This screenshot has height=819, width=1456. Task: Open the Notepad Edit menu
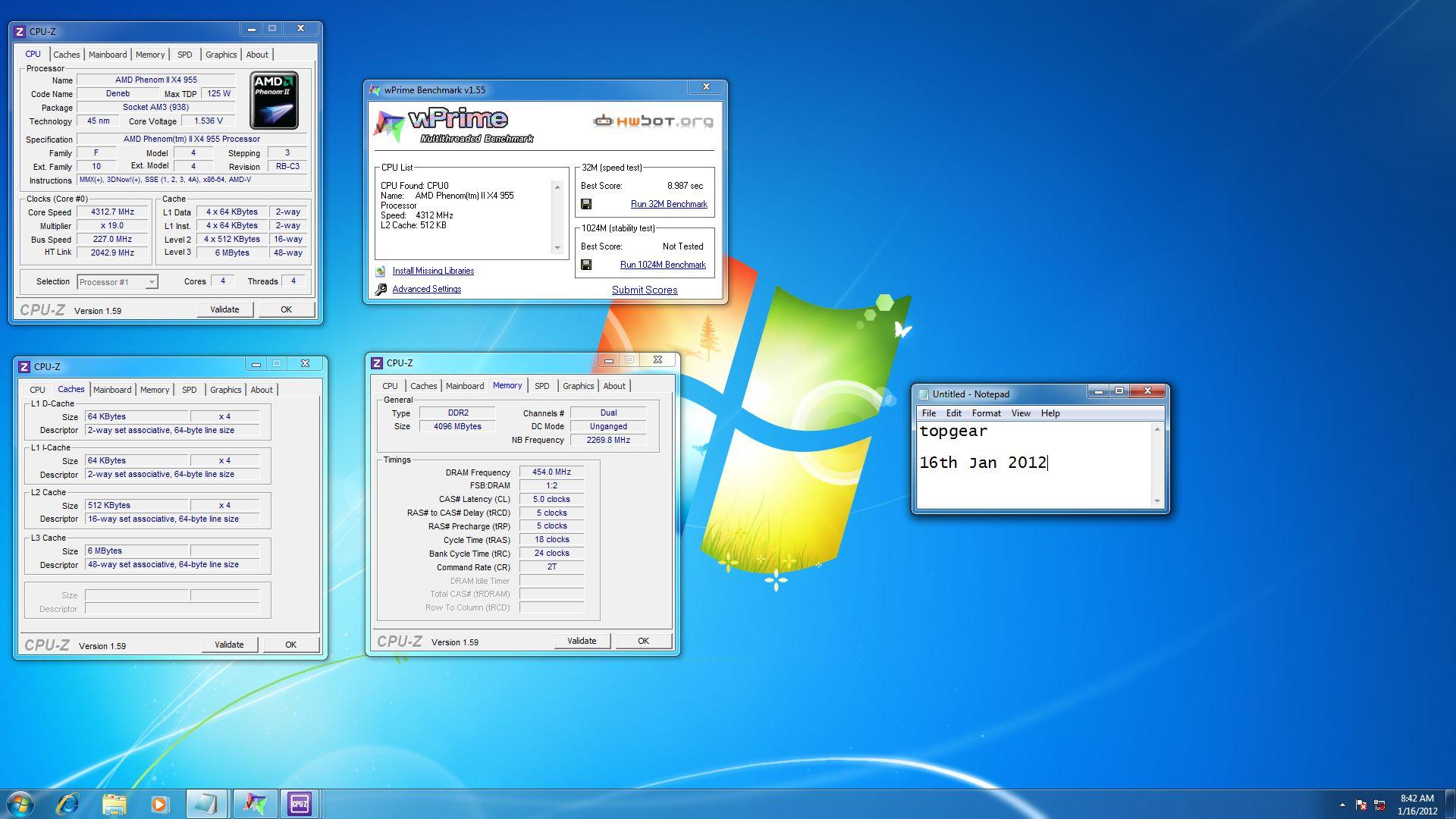tap(954, 413)
